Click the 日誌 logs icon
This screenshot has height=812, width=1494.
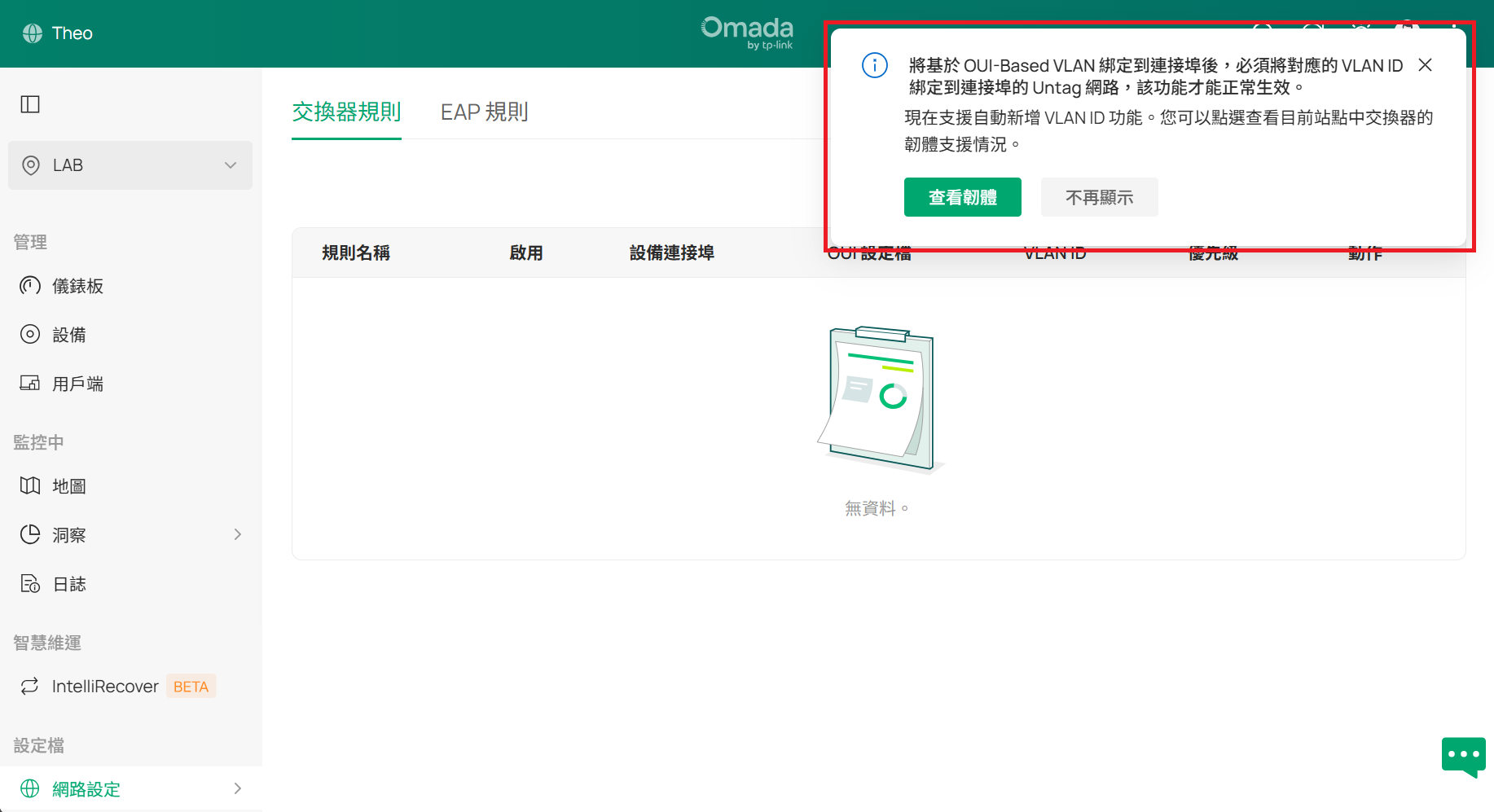point(30,583)
